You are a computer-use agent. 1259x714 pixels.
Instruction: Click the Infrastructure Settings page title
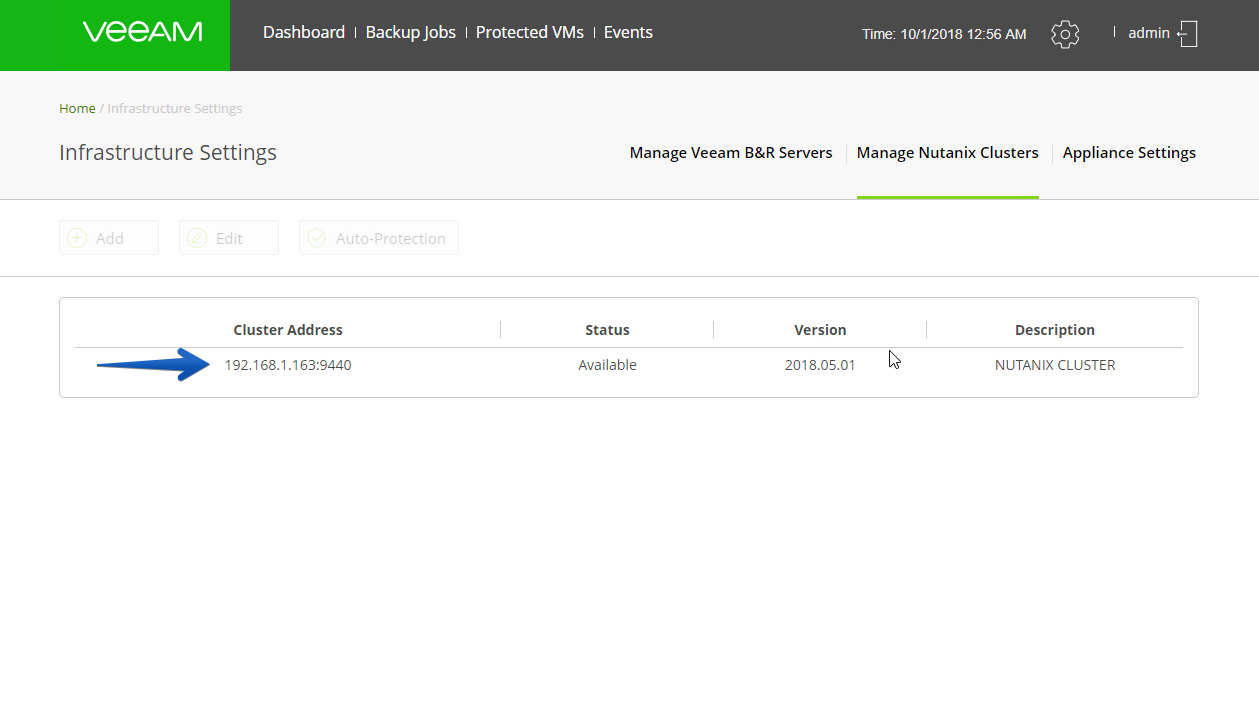pos(168,153)
